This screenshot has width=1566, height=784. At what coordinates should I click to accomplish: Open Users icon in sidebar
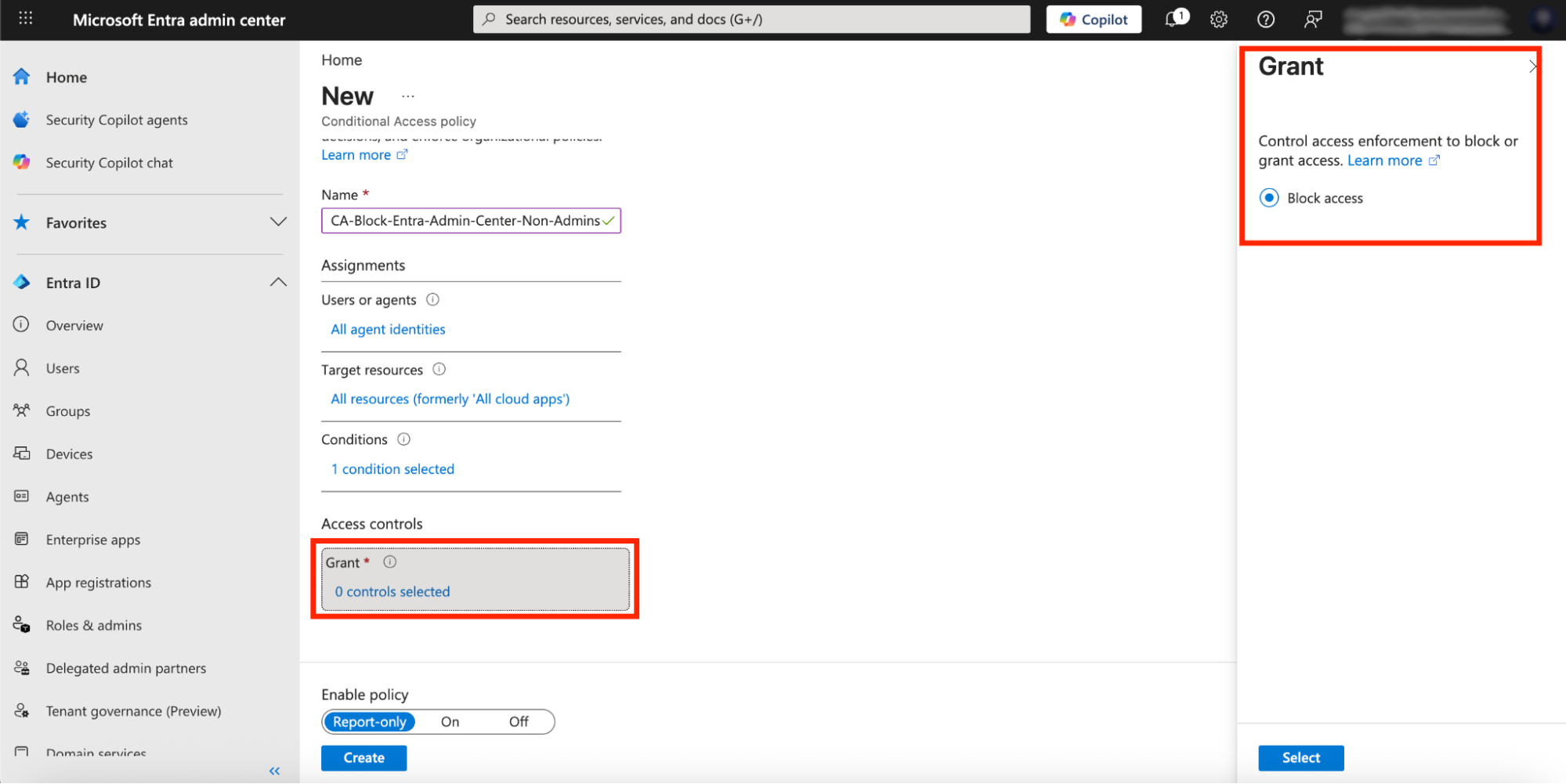click(22, 367)
